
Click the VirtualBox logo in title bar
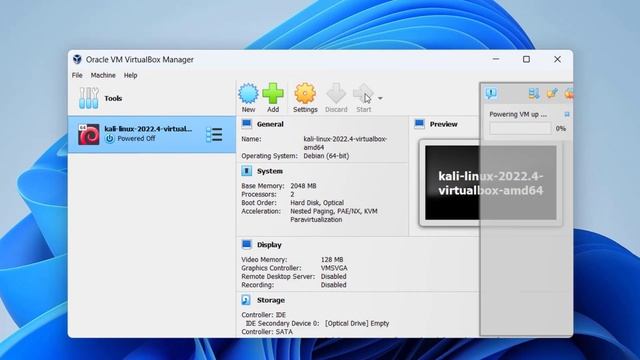point(77,59)
